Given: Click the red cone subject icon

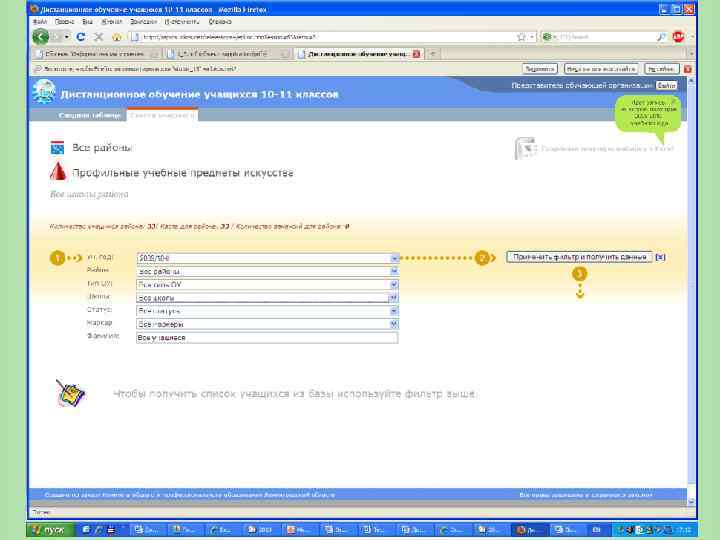Looking at the screenshot, I should pos(57,171).
